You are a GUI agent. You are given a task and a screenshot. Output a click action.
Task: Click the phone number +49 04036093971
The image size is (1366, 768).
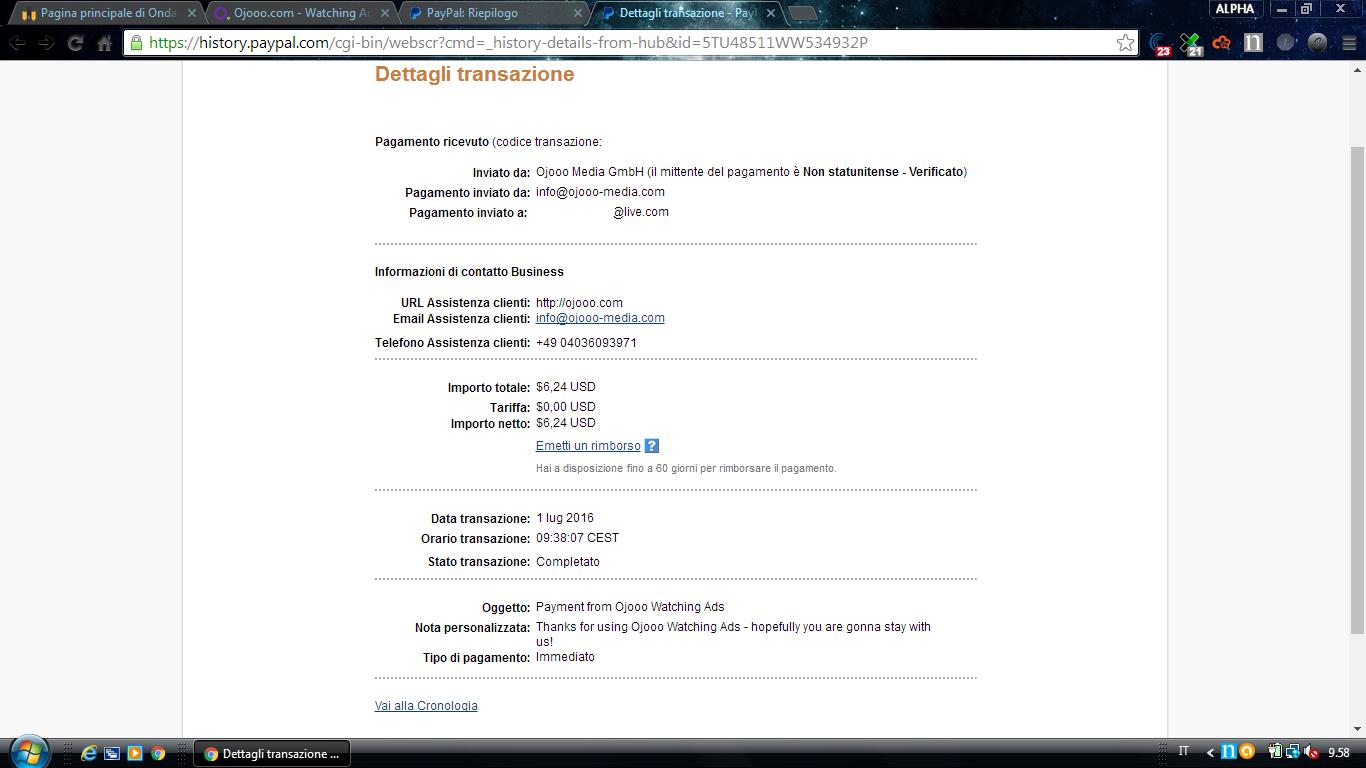pyautogui.click(x=586, y=343)
